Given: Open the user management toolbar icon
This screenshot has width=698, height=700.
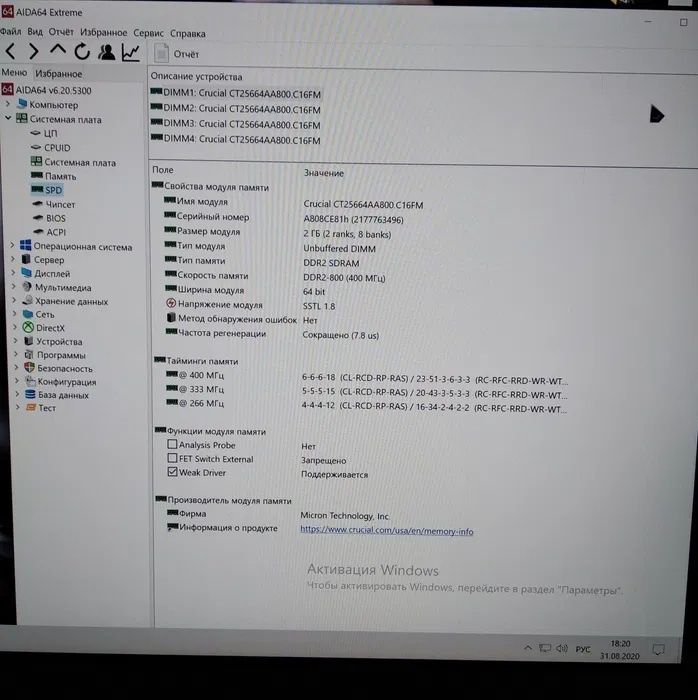Looking at the screenshot, I should click(x=107, y=52).
